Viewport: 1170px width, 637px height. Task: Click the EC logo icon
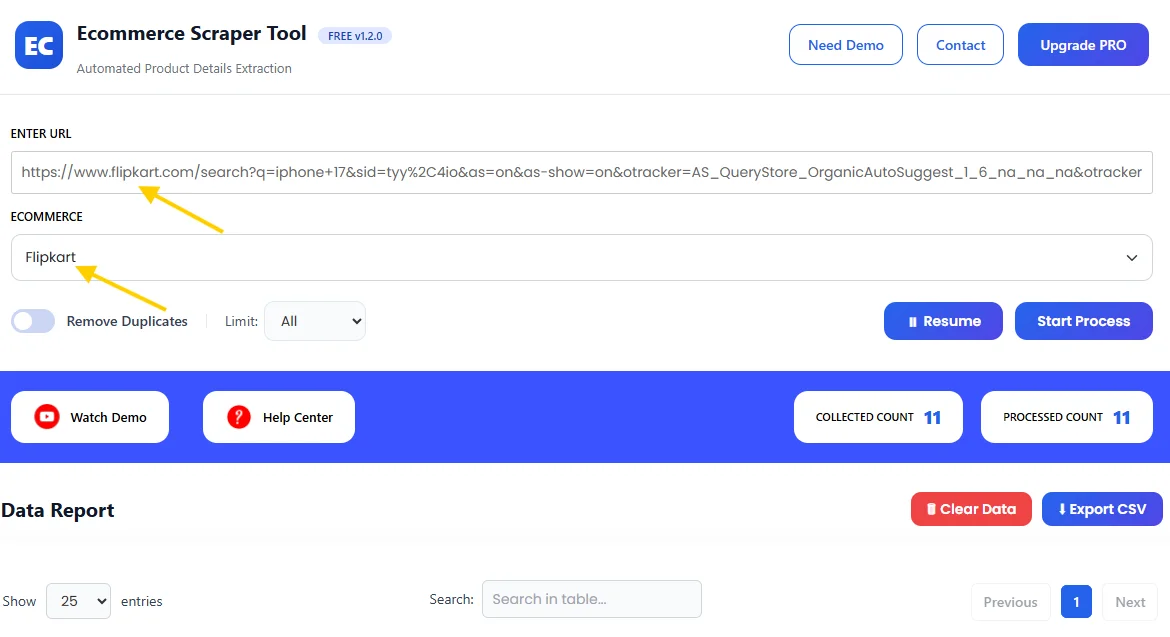(38, 44)
